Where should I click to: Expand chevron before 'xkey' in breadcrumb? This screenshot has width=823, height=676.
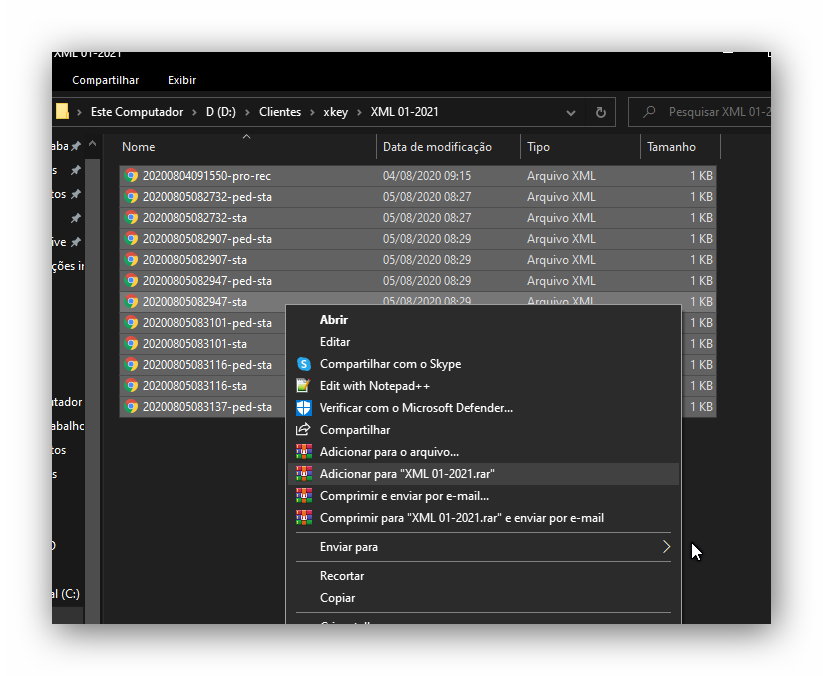[312, 112]
